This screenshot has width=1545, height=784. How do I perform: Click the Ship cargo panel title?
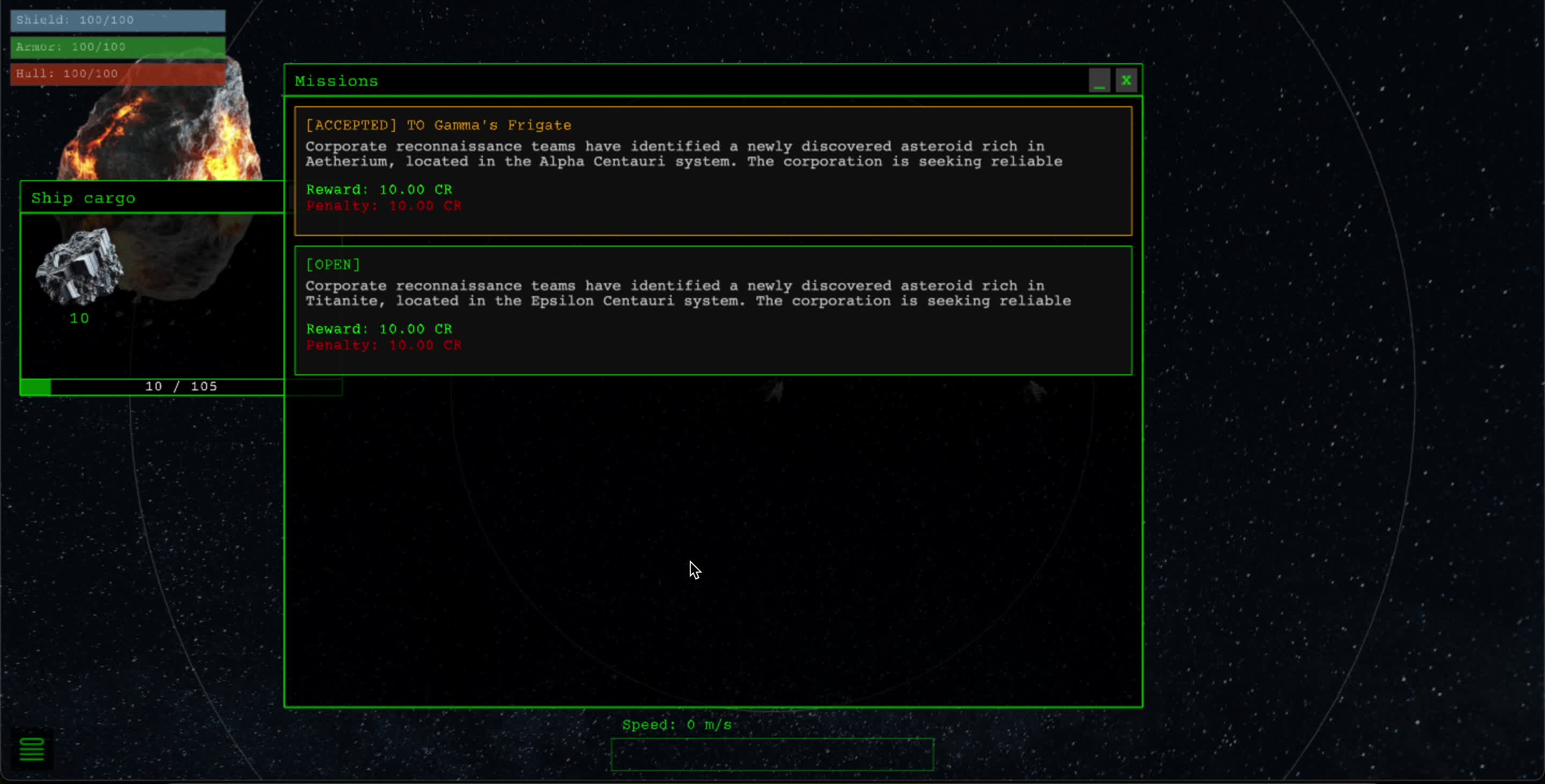click(83, 198)
